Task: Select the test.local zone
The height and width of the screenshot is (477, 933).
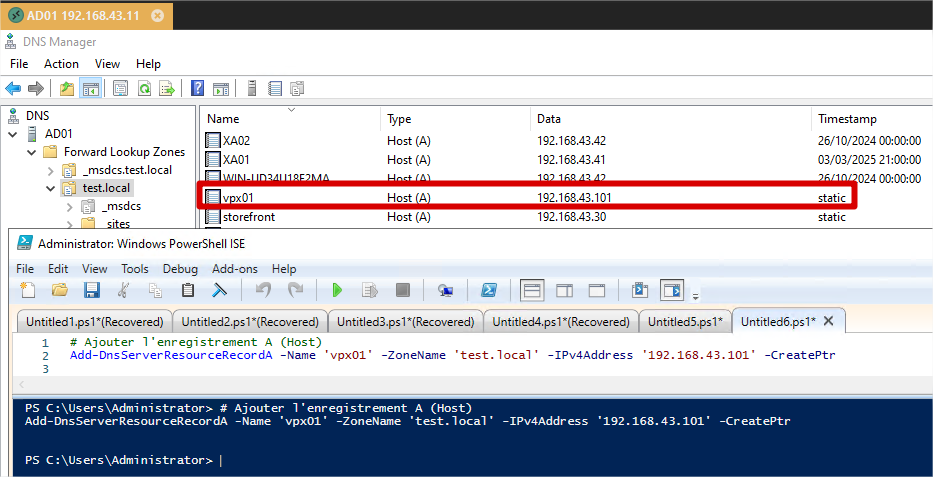Action: [106, 189]
